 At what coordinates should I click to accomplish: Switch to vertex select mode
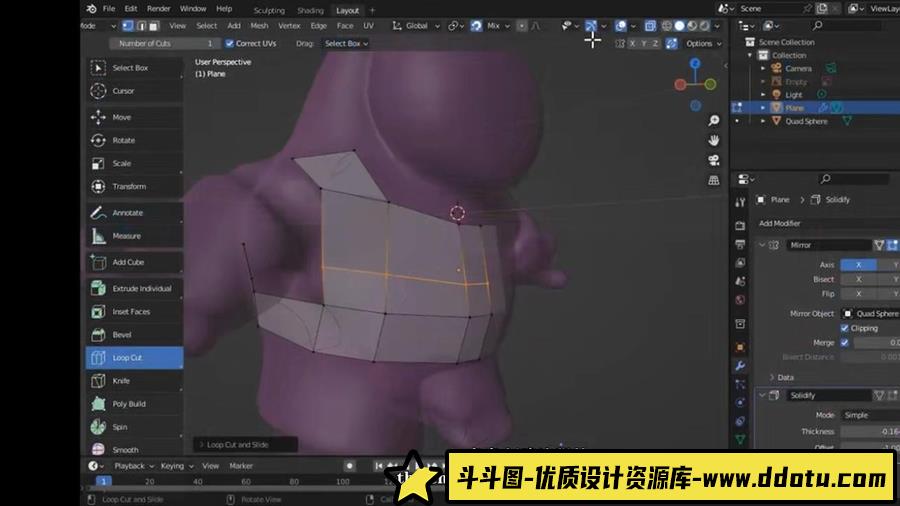pyautogui.click(x=128, y=26)
